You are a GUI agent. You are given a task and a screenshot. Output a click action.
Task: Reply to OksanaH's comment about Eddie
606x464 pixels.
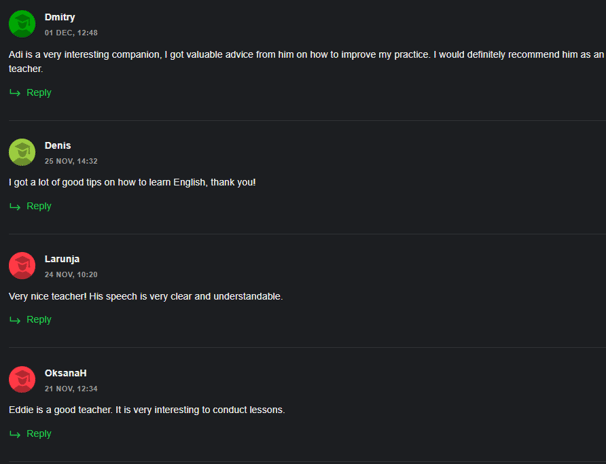39,434
